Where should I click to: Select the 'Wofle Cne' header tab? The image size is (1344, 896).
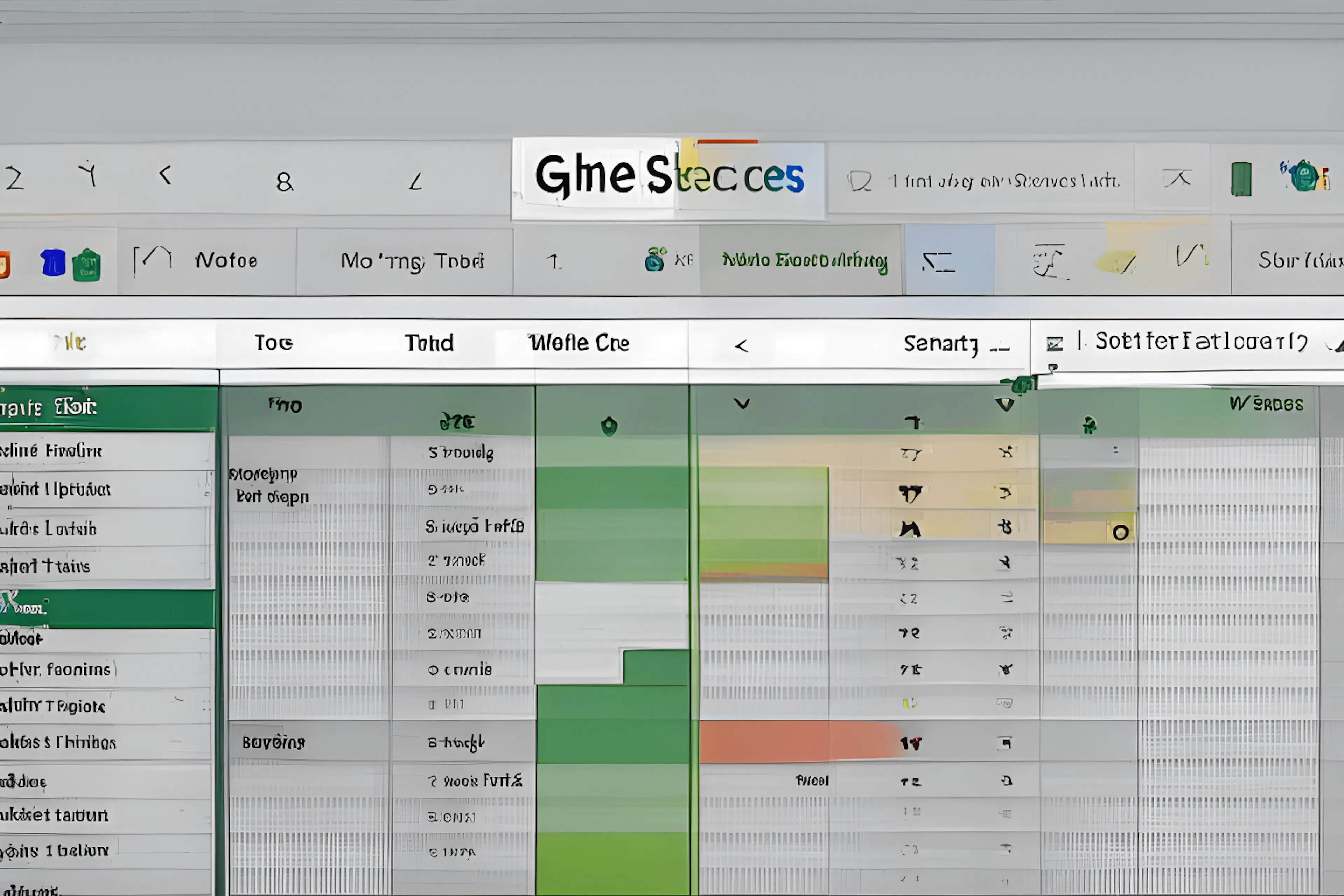point(578,343)
